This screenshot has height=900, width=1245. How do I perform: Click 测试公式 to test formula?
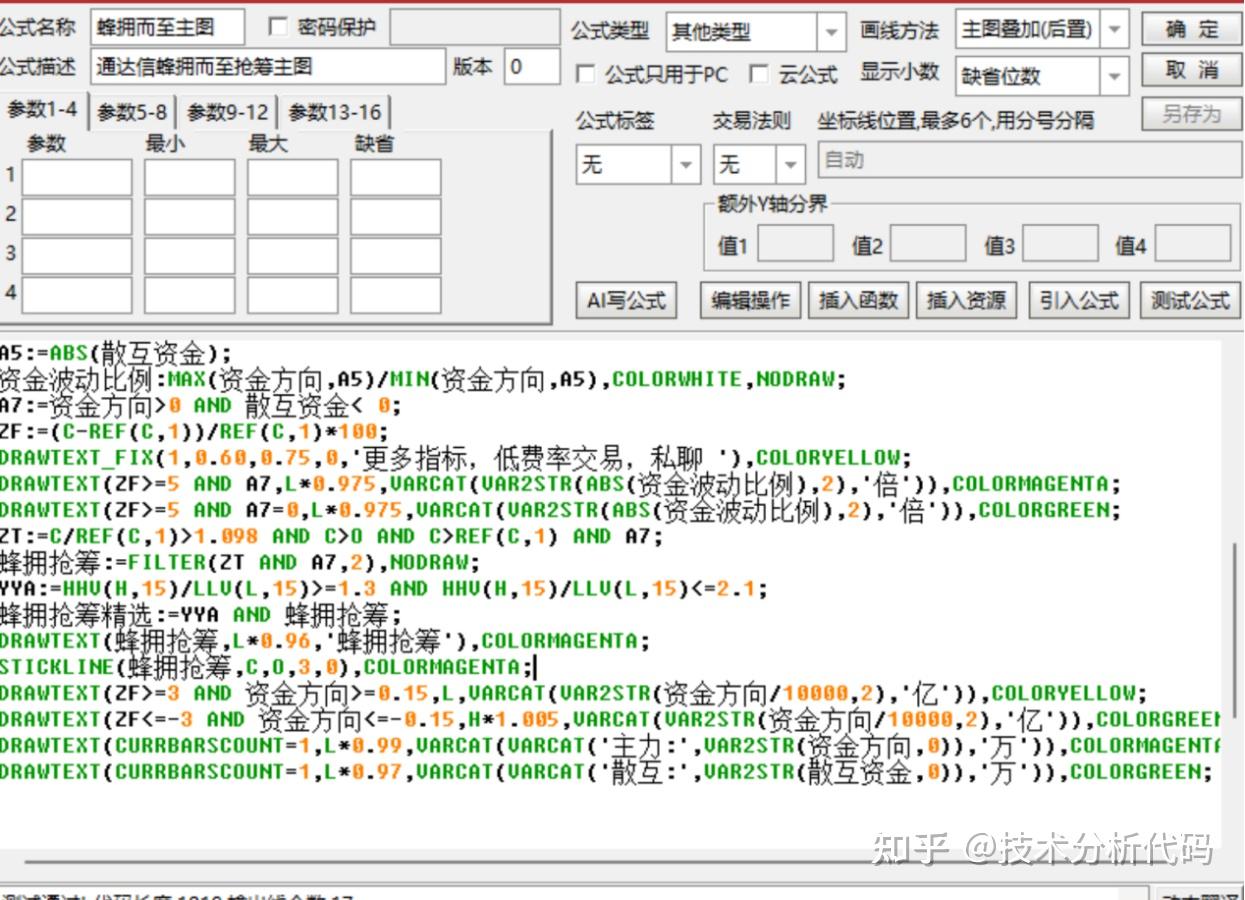[1190, 300]
